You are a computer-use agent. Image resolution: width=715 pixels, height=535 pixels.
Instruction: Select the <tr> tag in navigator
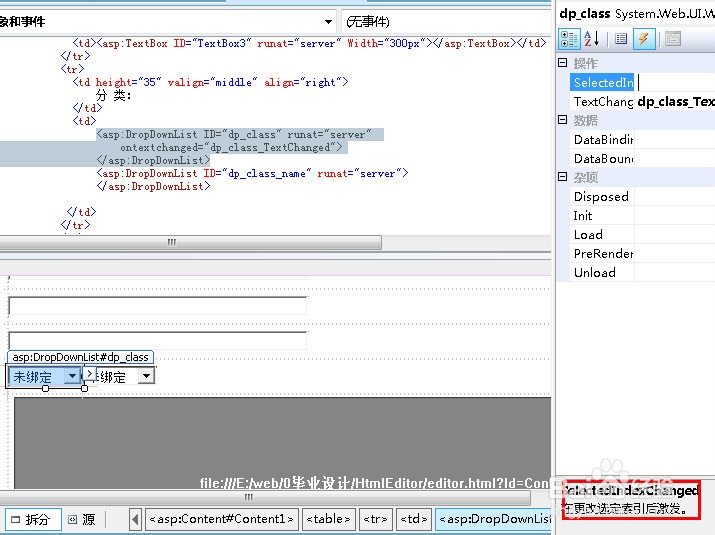click(x=376, y=519)
